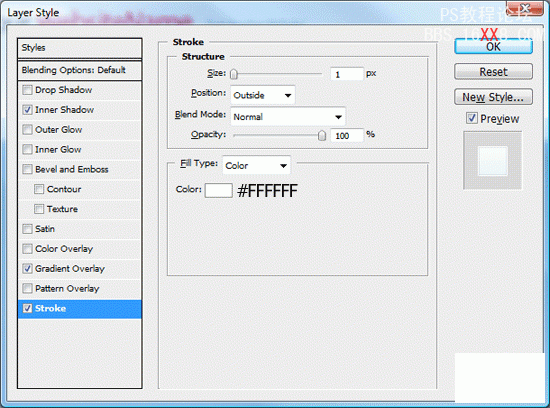
Task: Select Blending Options: Default entry
Action: (x=80, y=70)
